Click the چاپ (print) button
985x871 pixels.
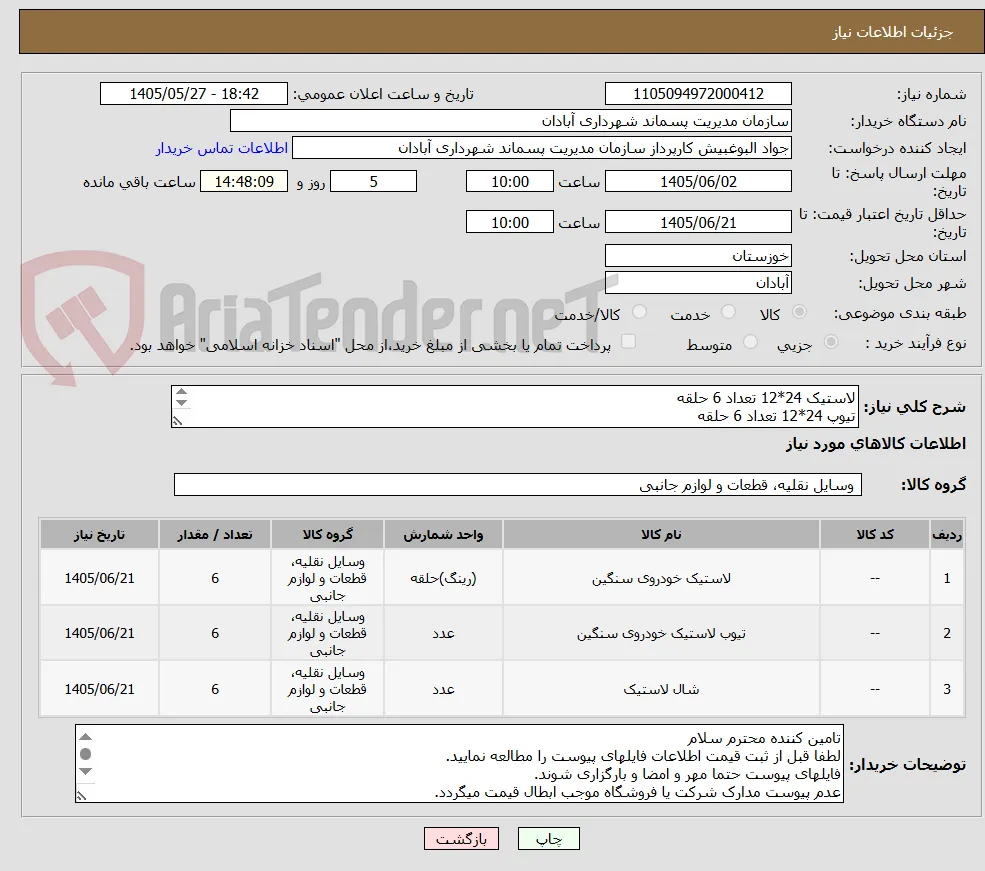[x=548, y=838]
